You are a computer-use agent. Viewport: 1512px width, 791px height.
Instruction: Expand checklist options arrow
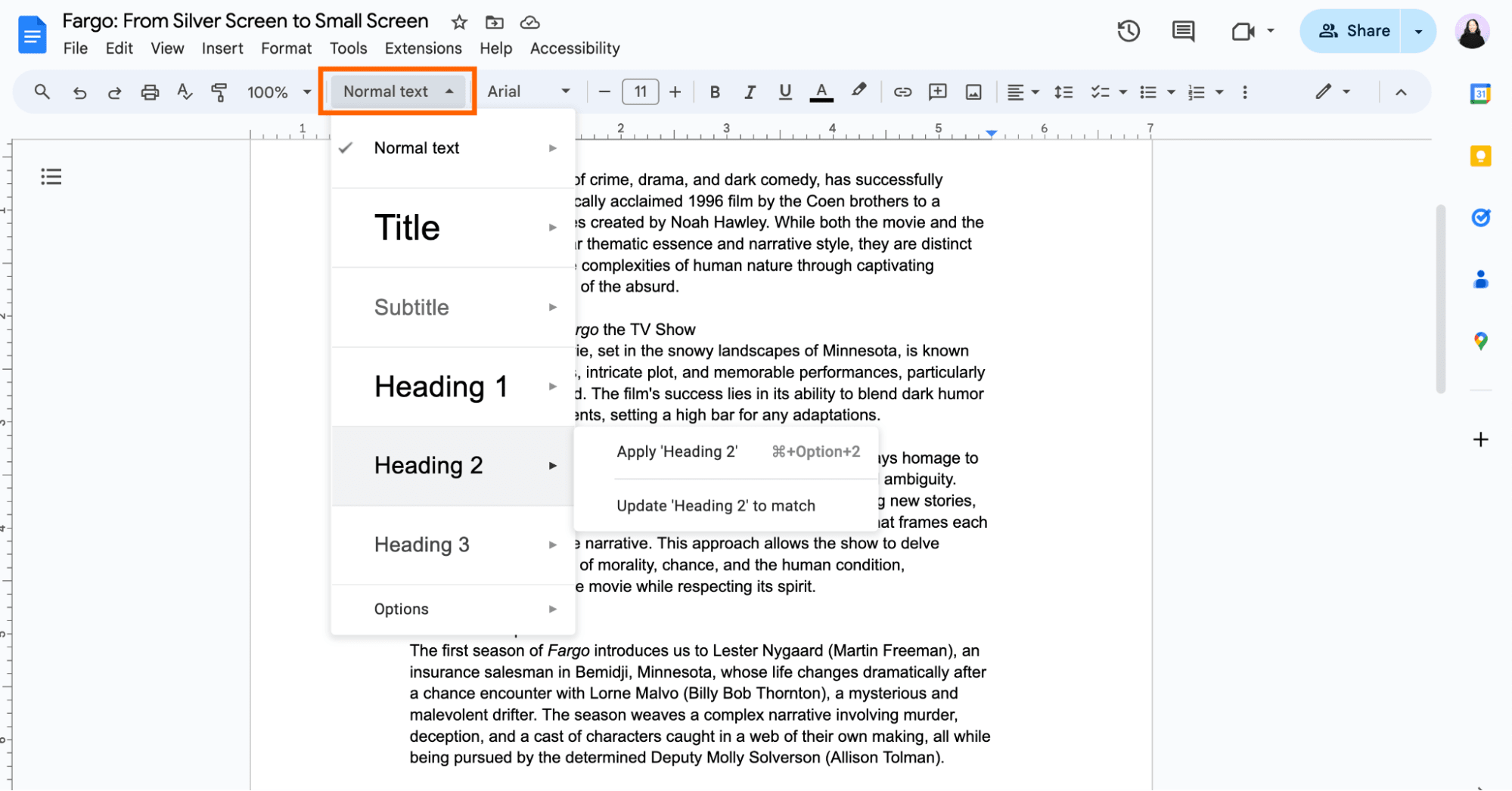point(1123,92)
